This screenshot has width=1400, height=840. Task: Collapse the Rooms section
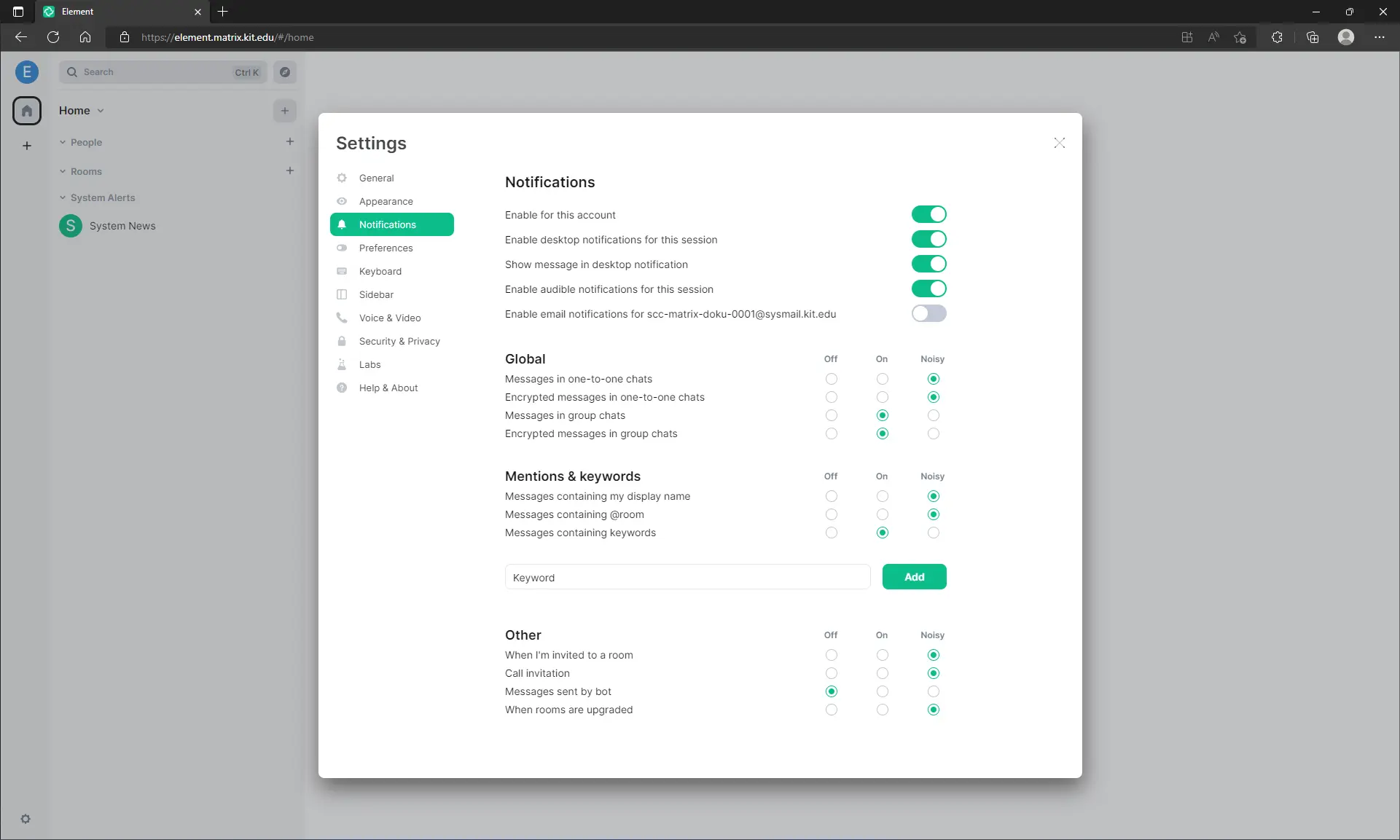click(x=63, y=171)
